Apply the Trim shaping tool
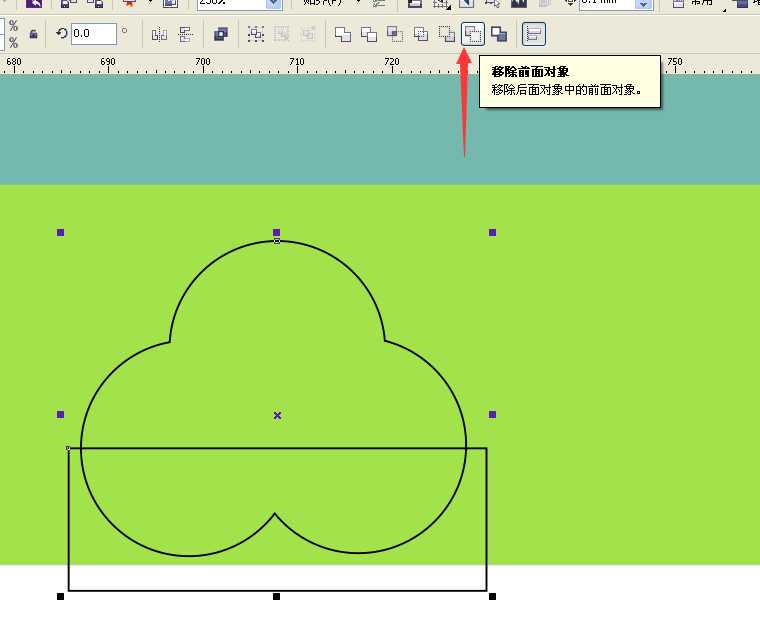This screenshot has width=760, height=626. click(x=369, y=34)
